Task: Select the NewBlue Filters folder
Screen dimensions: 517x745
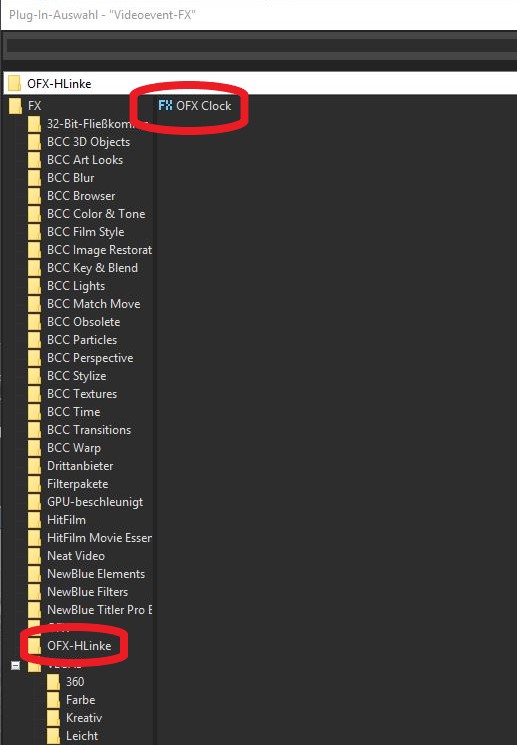Action: pyautogui.click(x=88, y=592)
